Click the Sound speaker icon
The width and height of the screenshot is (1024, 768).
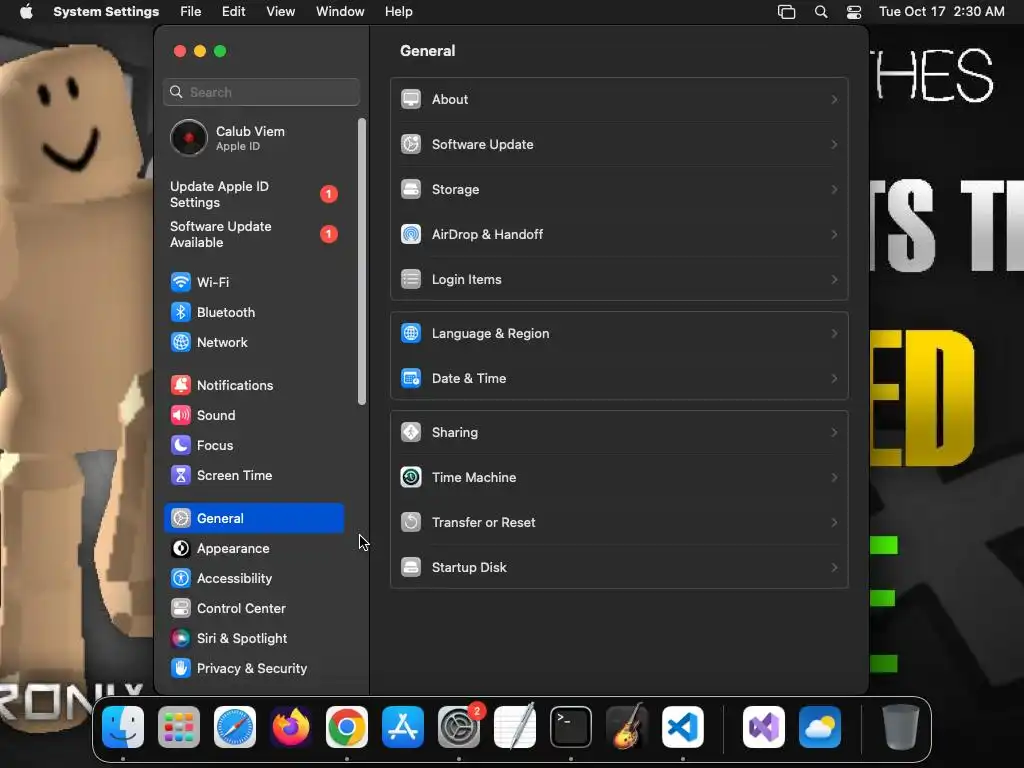(181, 415)
